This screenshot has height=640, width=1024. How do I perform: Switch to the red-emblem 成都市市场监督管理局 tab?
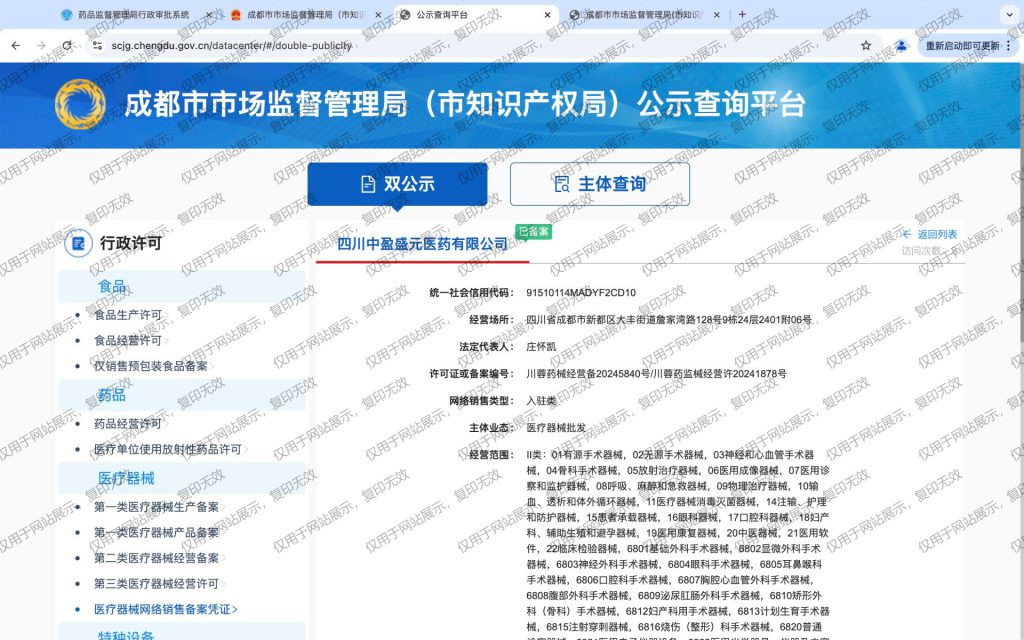coord(305,14)
